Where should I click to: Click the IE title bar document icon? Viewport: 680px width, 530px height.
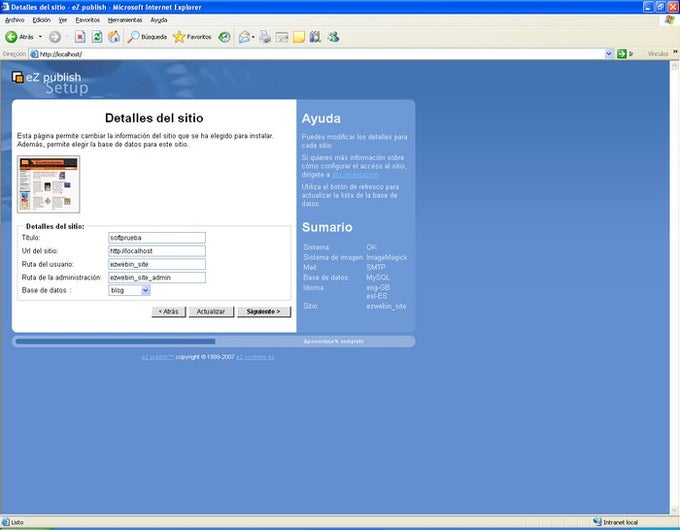pyautogui.click(x=5, y=7)
